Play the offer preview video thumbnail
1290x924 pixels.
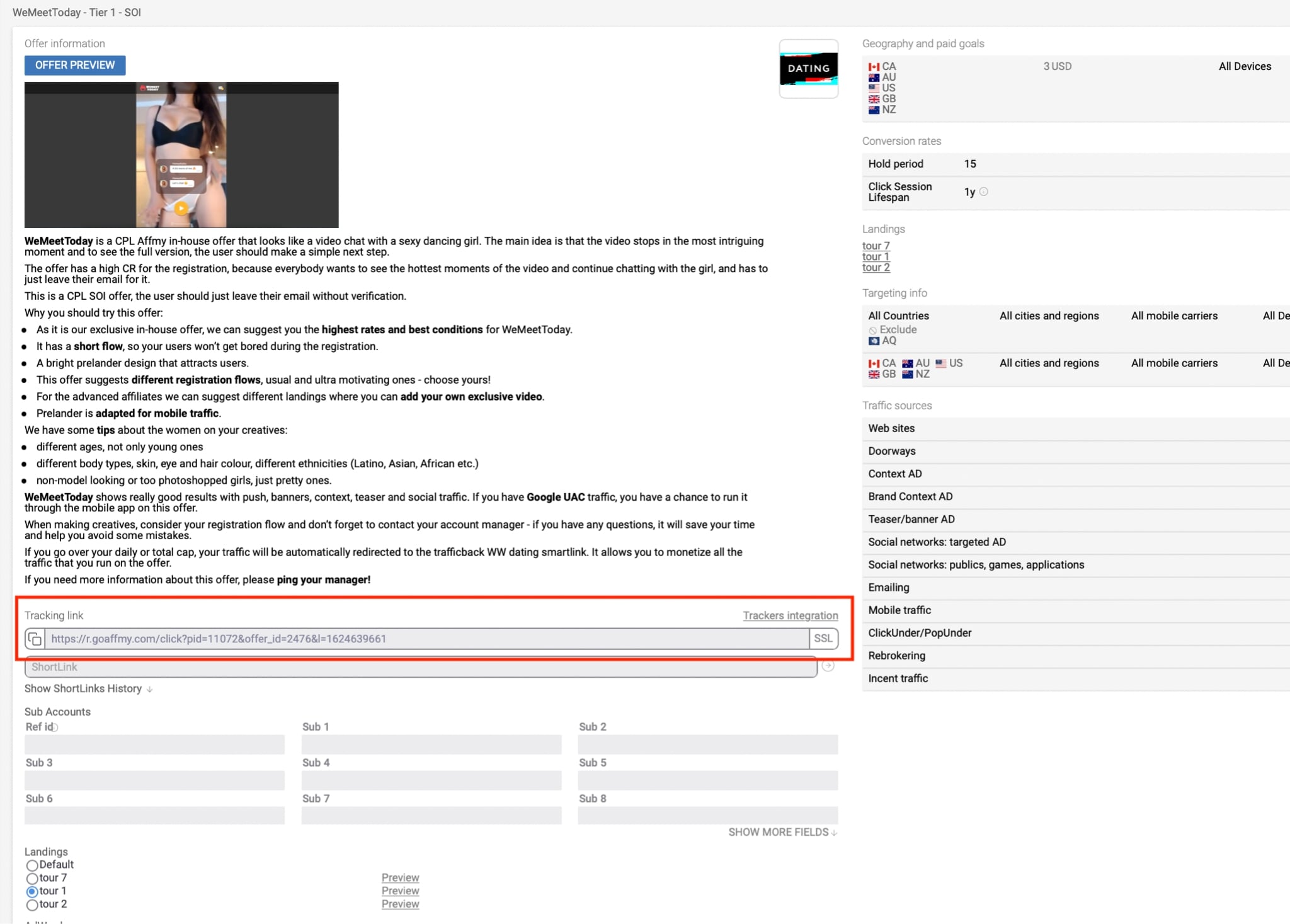click(x=181, y=208)
